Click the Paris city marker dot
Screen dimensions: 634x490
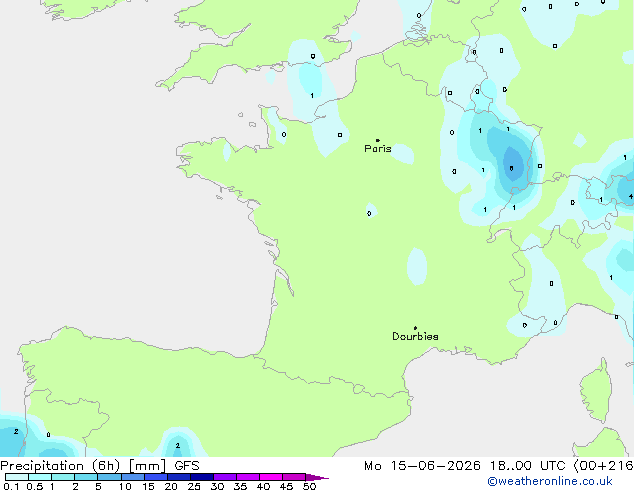[378, 140]
